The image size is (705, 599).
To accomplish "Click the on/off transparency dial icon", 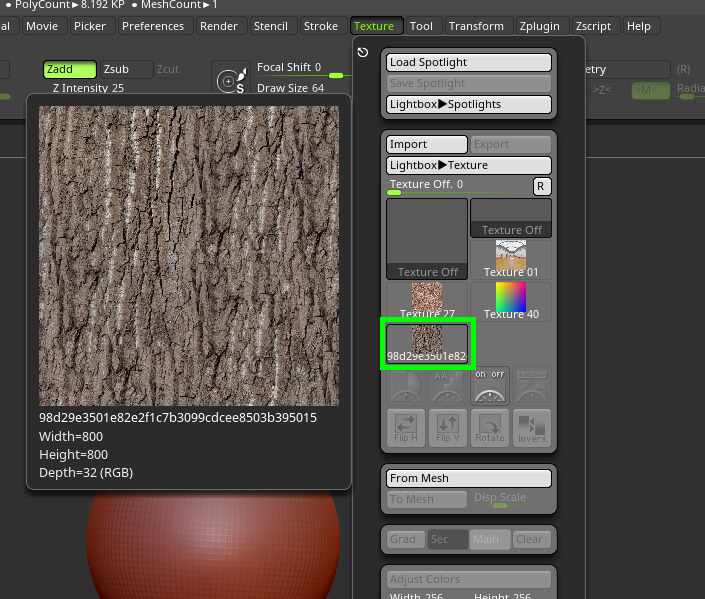I will coord(490,384).
